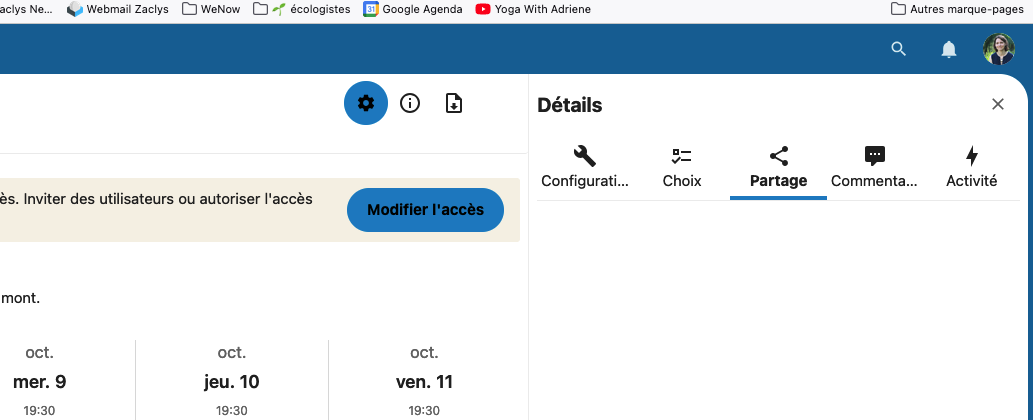Expand the Autres marque-pages folder
This screenshot has width=1033, height=420.
pyautogui.click(x=958, y=9)
